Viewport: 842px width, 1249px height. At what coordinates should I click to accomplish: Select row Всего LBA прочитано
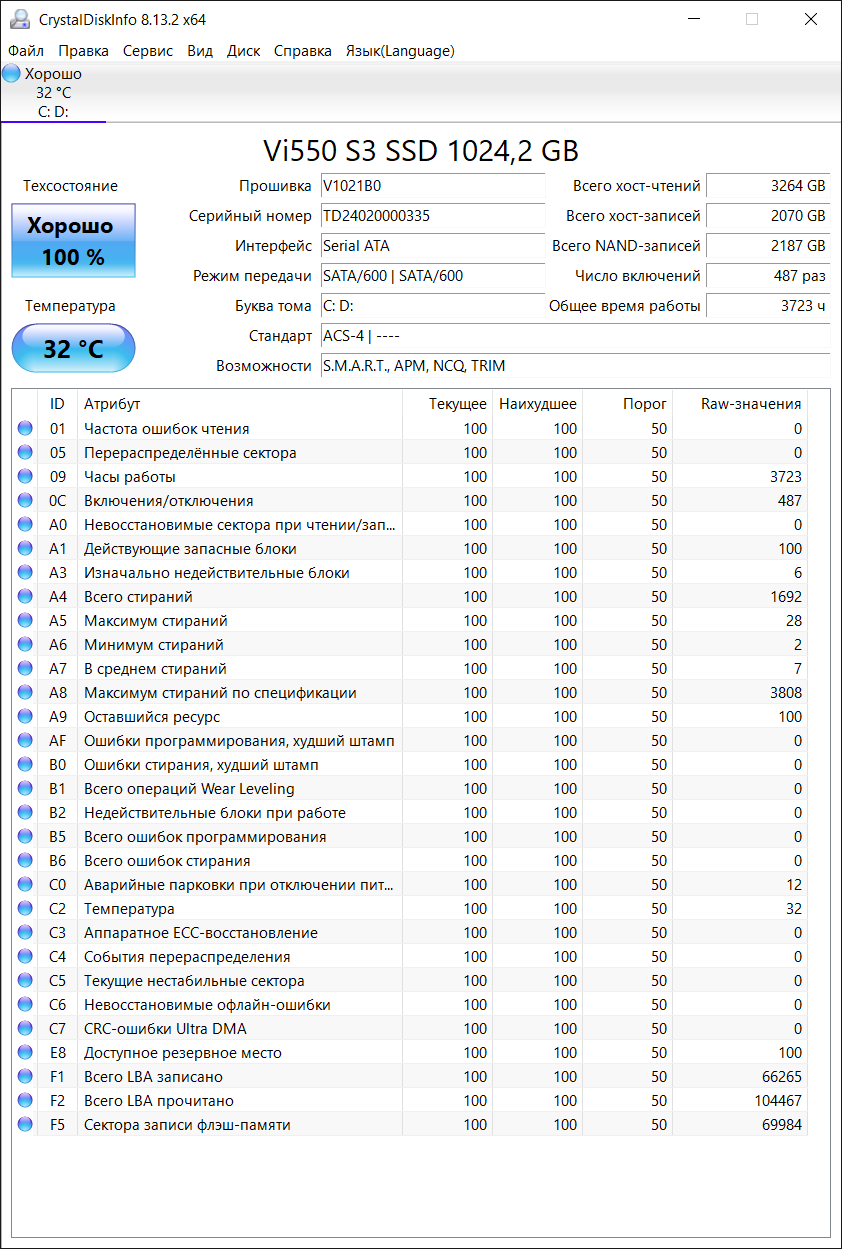tap(410, 1101)
